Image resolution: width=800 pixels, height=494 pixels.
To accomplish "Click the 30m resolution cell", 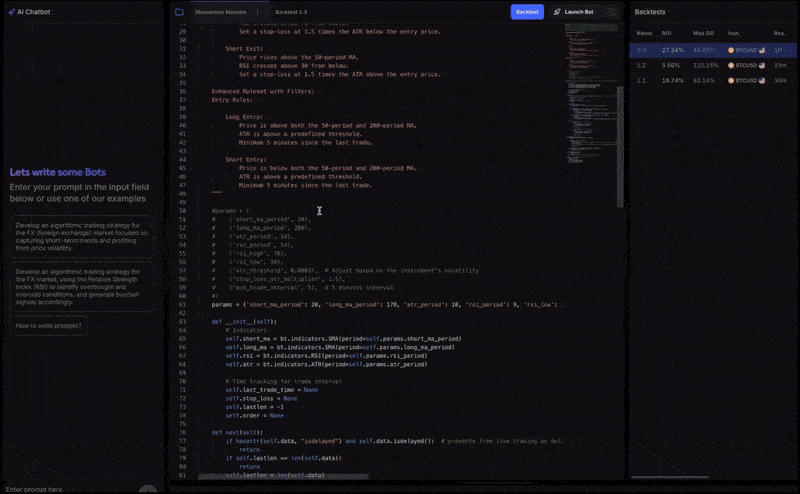I will click(780, 81).
